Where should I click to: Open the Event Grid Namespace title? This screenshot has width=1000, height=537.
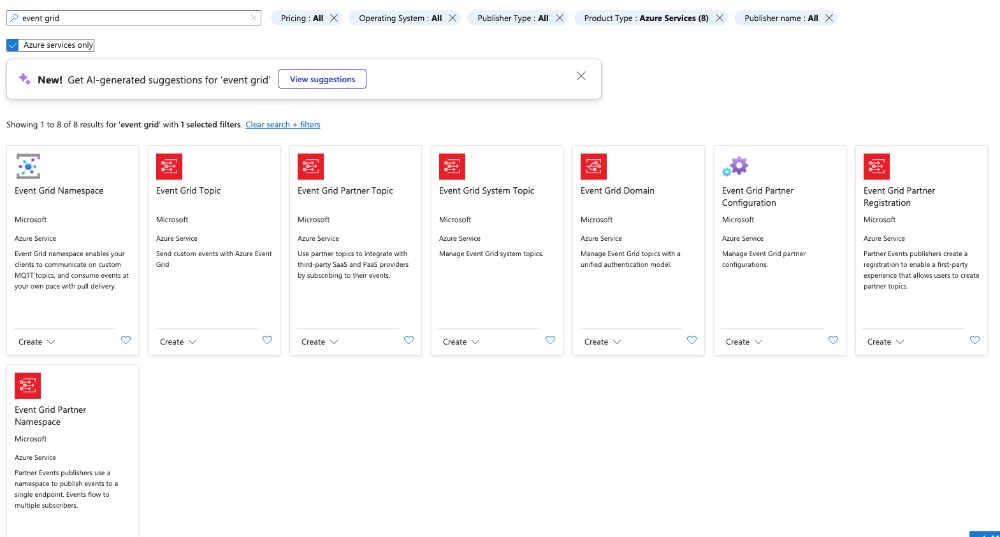59,191
